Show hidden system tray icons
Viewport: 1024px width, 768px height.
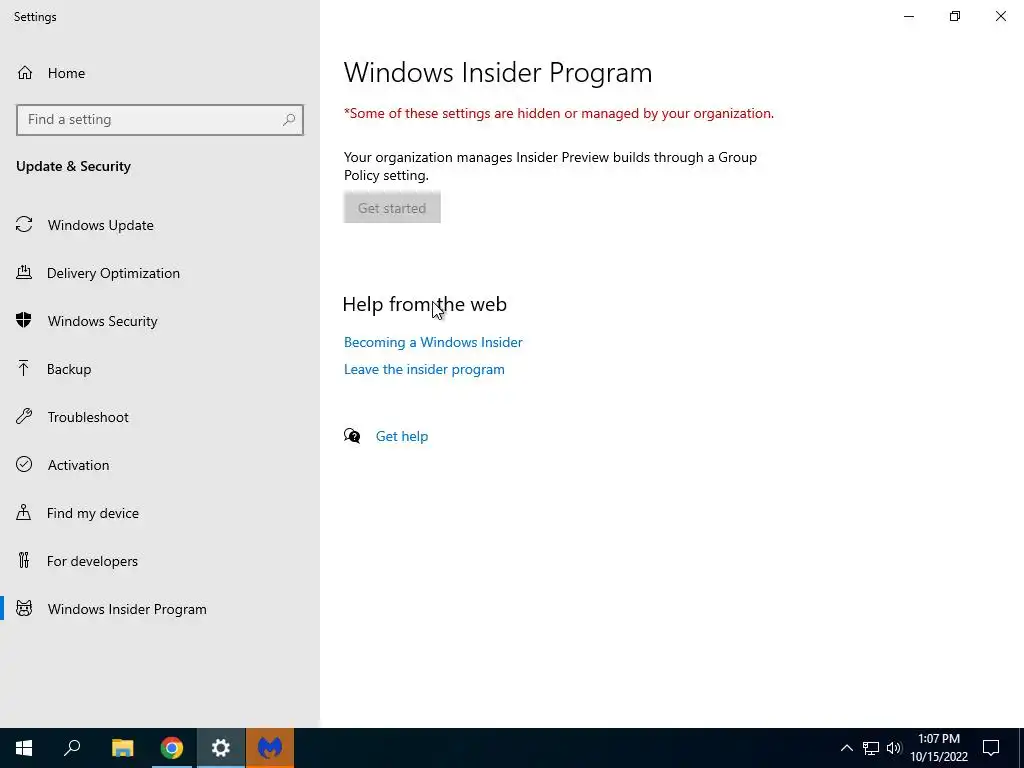click(846, 748)
